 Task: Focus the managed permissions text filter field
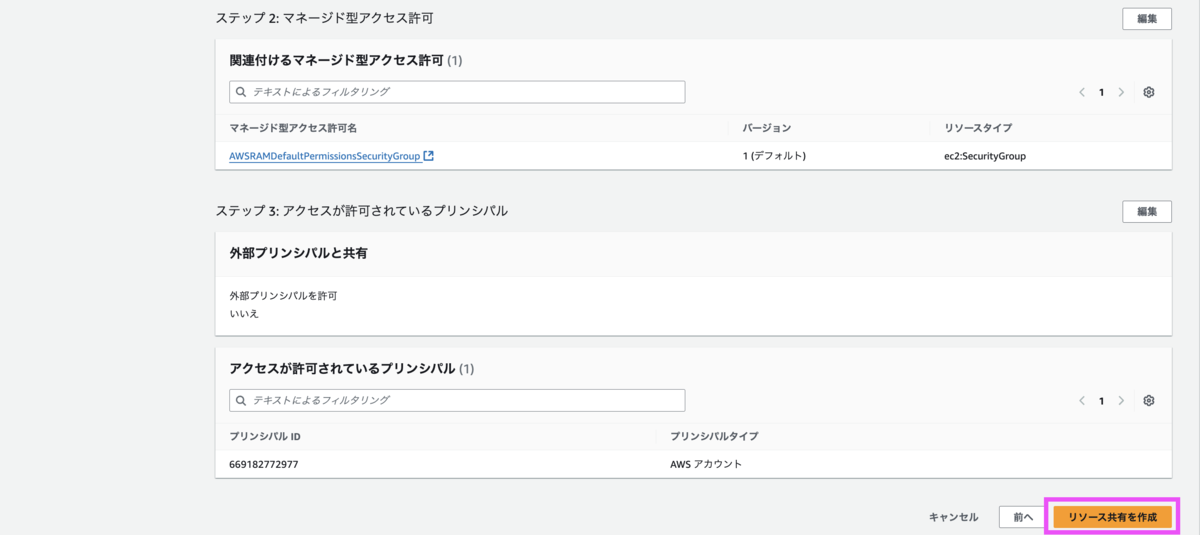coord(457,92)
